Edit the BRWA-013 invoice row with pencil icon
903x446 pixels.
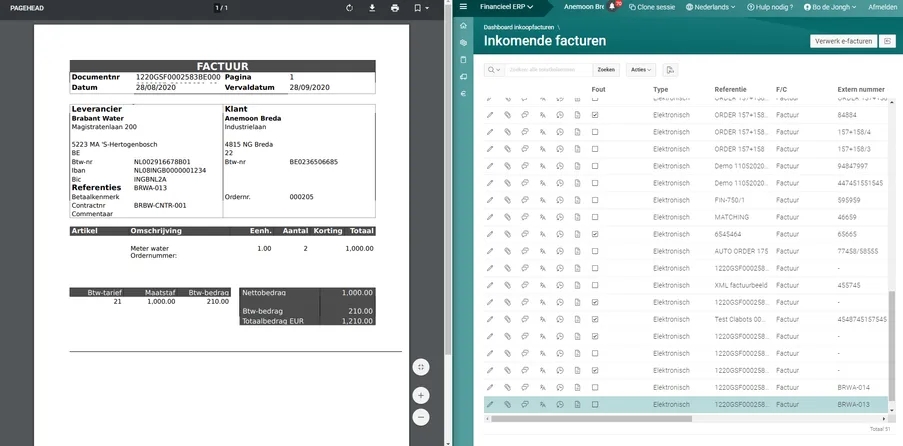490,405
